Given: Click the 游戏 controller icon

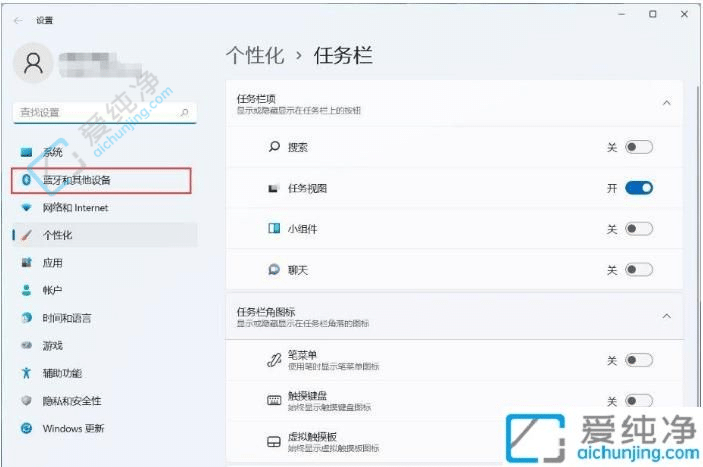Looking at the screenshot, I should (26, 346).
